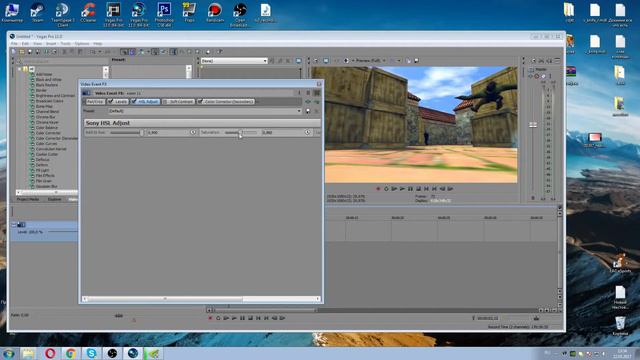Select Color Balance effect
Screen dimensions: 640x360
(47, 128)
